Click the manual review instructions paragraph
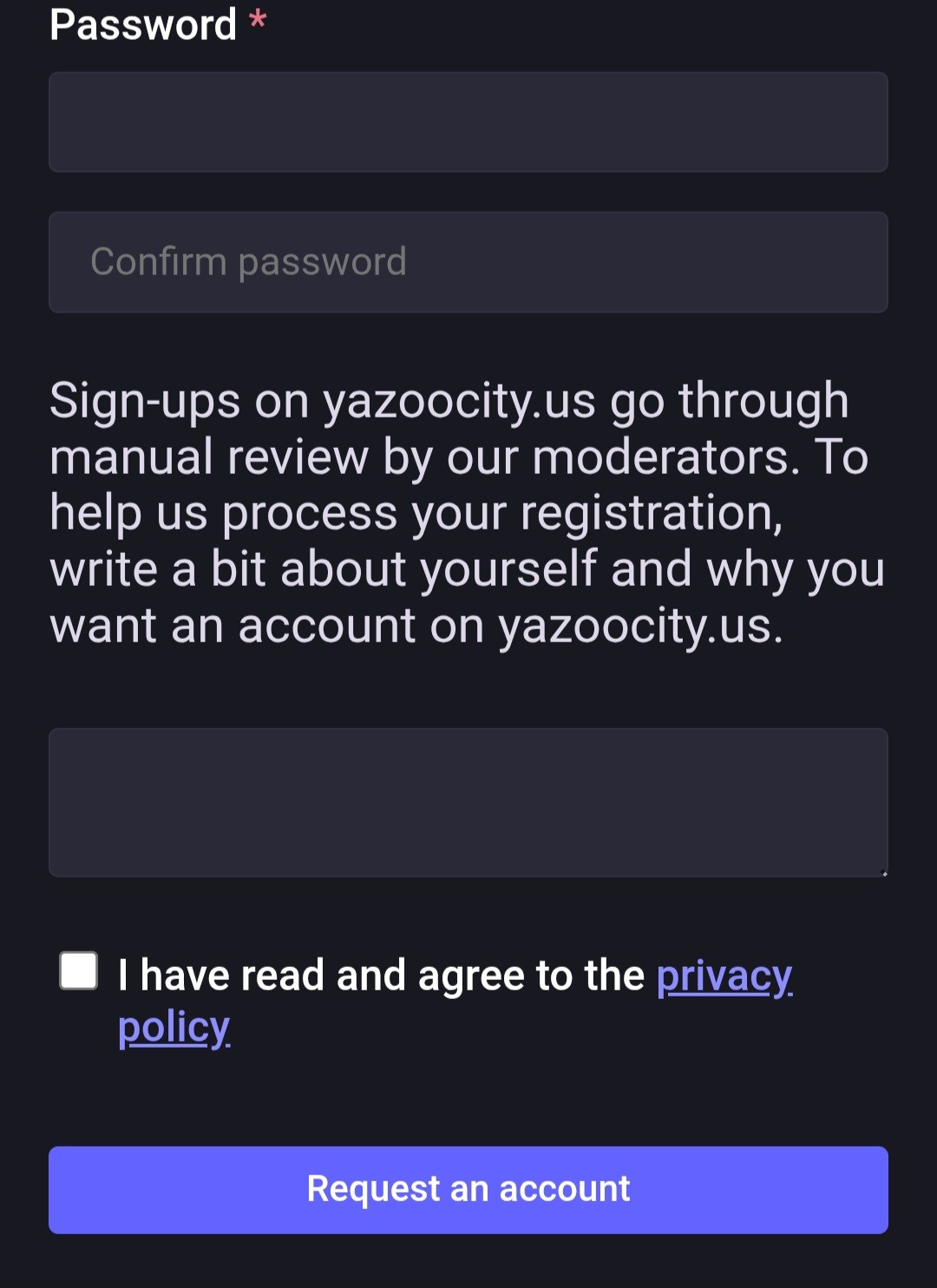Screen dimensions: 937x1288 click(467, 512)
